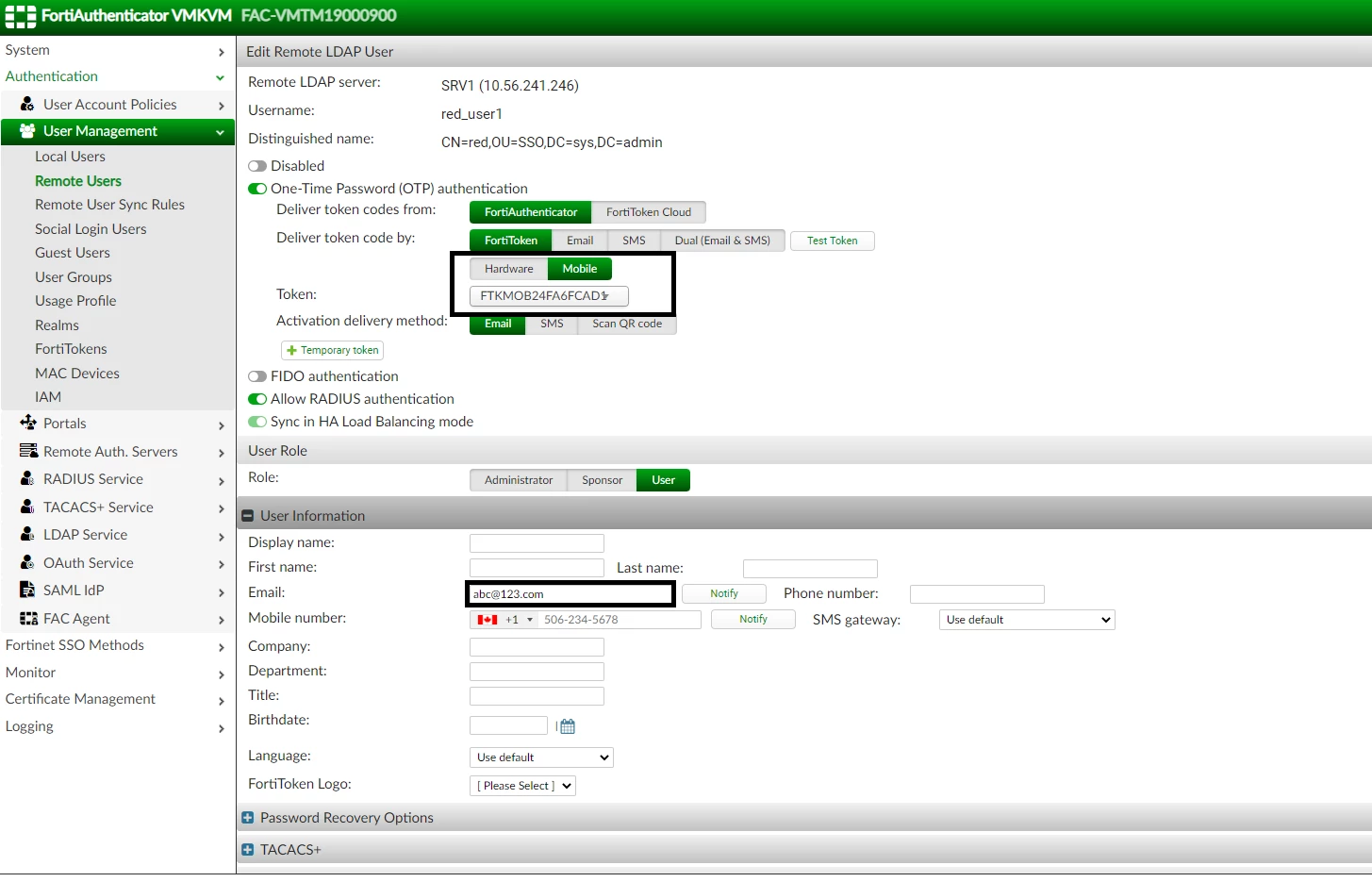
Task: Click Notify button next to Email
Action: click(724, 593)
